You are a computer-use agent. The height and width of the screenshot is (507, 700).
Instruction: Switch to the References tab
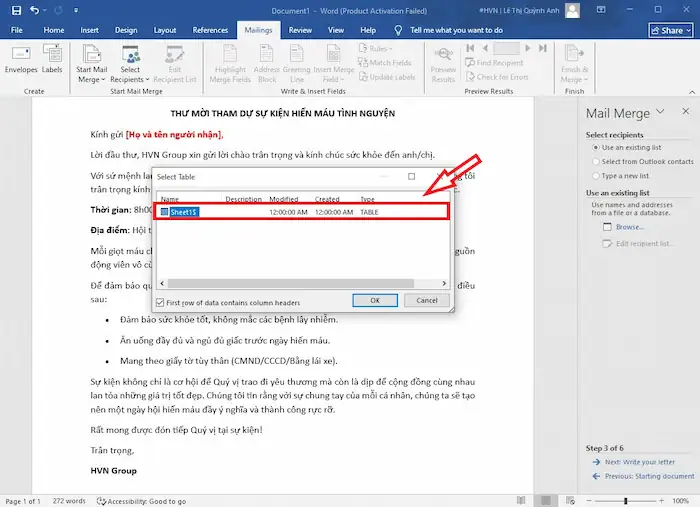pos(210,31)
